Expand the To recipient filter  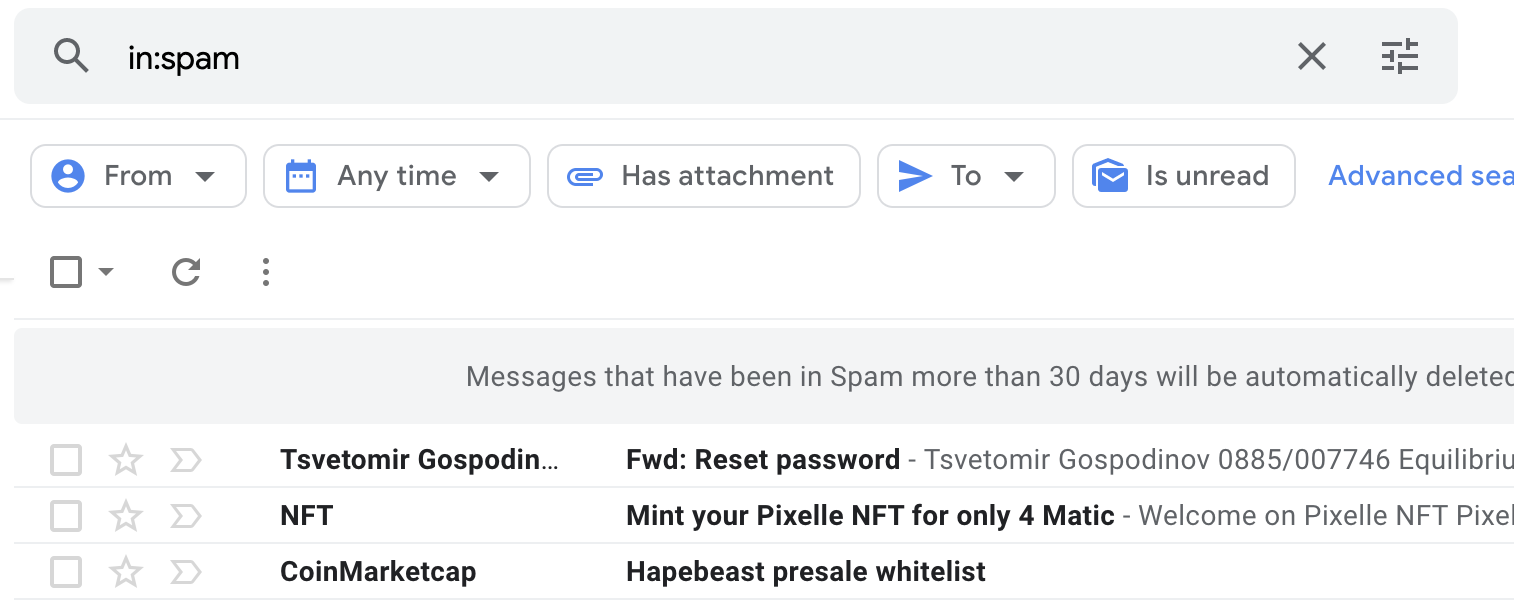click(x=966, y=176)
